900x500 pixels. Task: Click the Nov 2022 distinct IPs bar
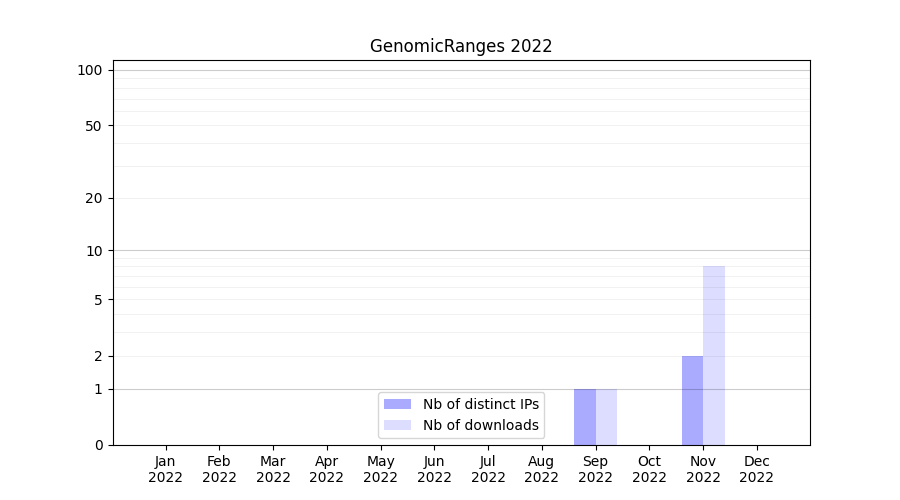[x=692, y=400]
